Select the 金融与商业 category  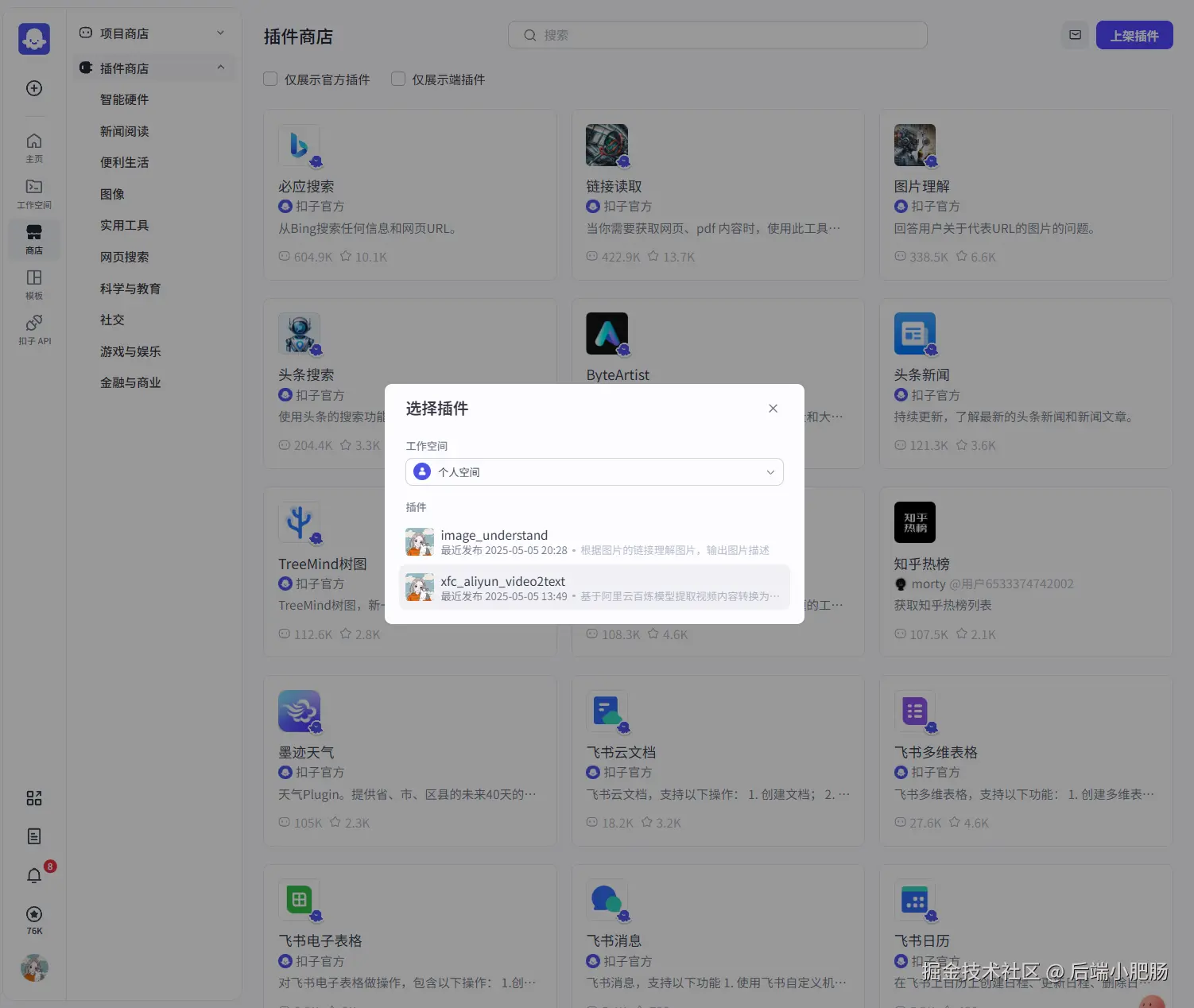(x=130, y=382)
